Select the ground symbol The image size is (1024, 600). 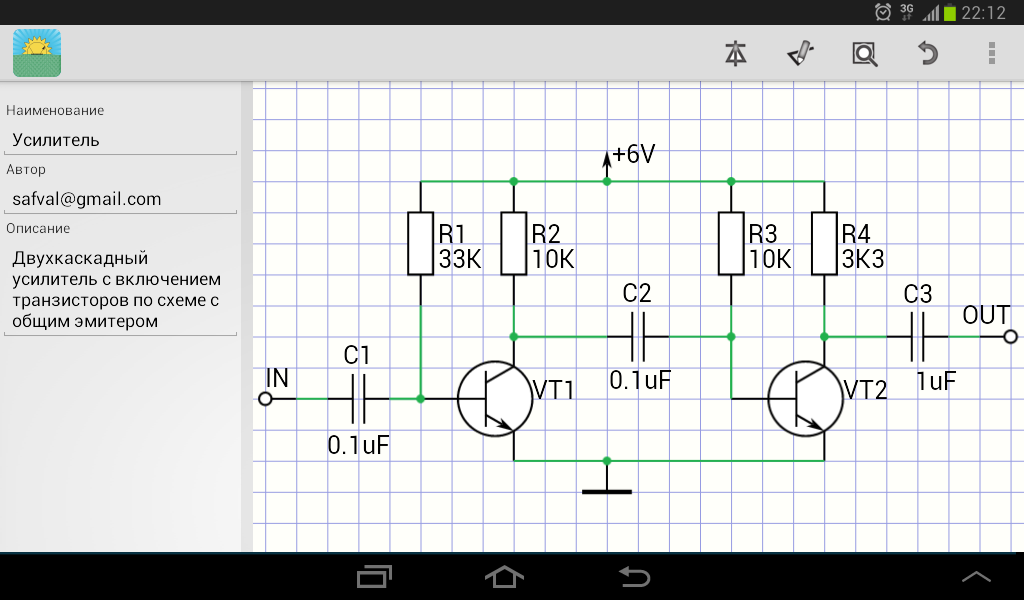click(x=606, y=490)
